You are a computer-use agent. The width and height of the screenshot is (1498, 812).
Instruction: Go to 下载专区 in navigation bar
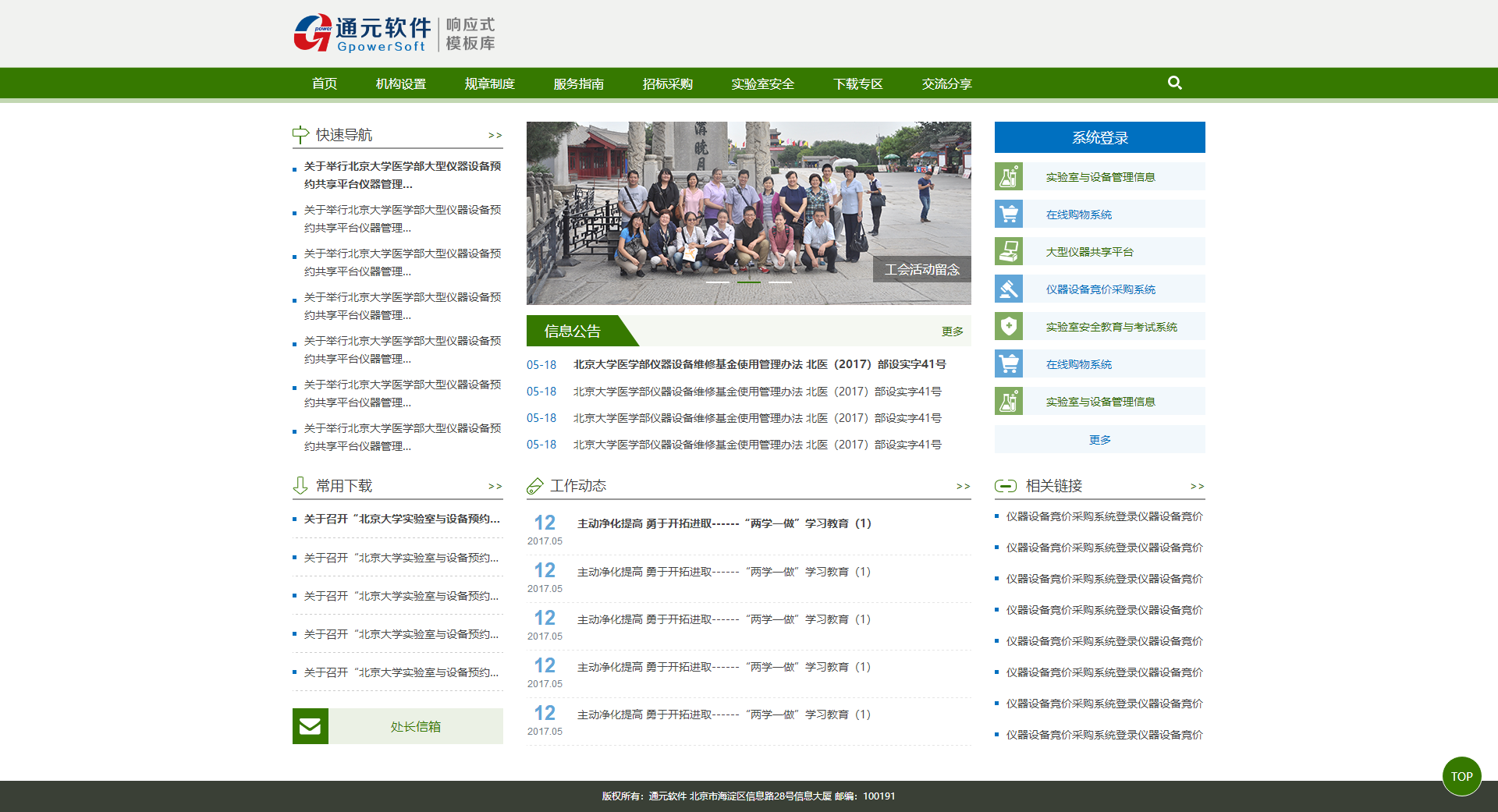[x=857, y=83]
